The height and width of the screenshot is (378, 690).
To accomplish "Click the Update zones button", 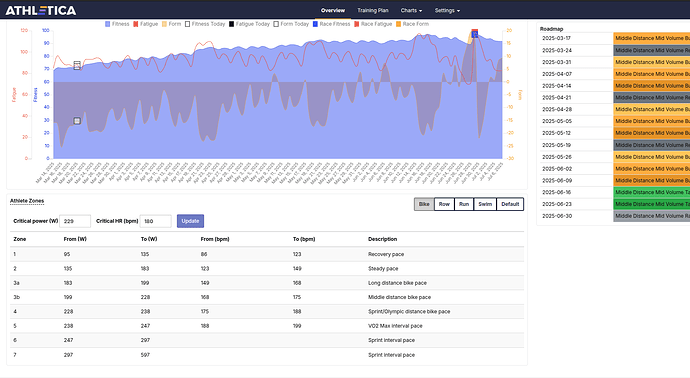I will point(190,221).
